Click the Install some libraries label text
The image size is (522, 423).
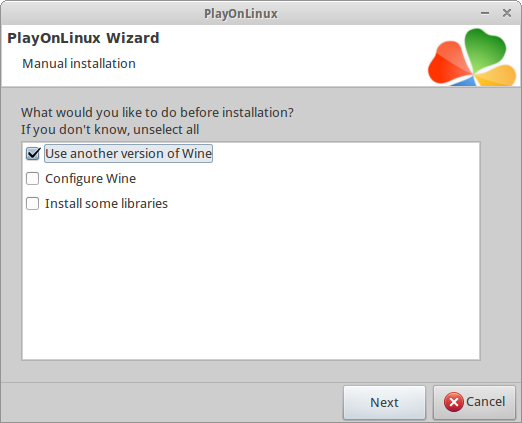point(106,204)
